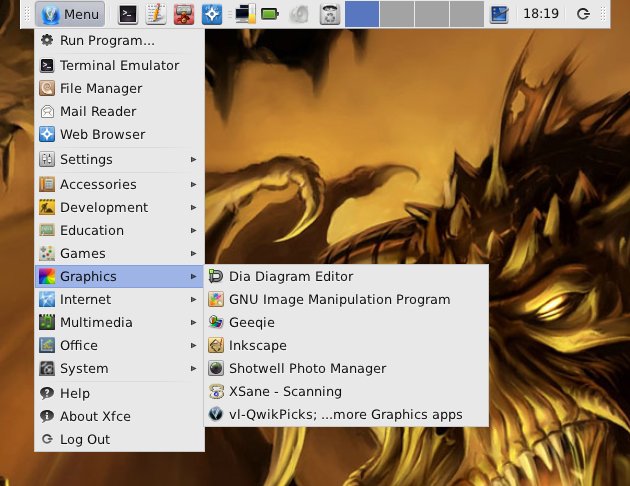Click the 18:19 clock in the panel

540,14
